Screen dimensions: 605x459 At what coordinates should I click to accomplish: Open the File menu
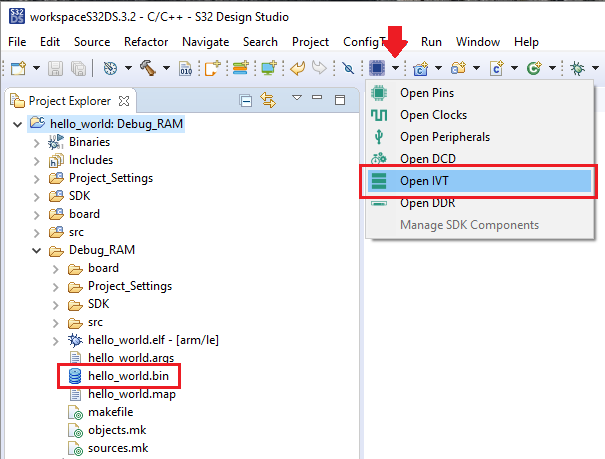tap(17, 42)
